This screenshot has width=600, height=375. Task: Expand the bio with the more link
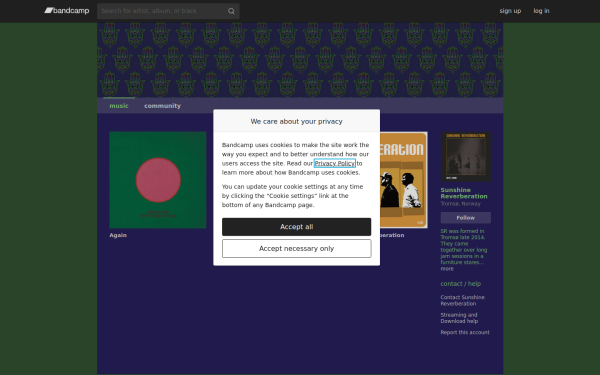point(447,269)
